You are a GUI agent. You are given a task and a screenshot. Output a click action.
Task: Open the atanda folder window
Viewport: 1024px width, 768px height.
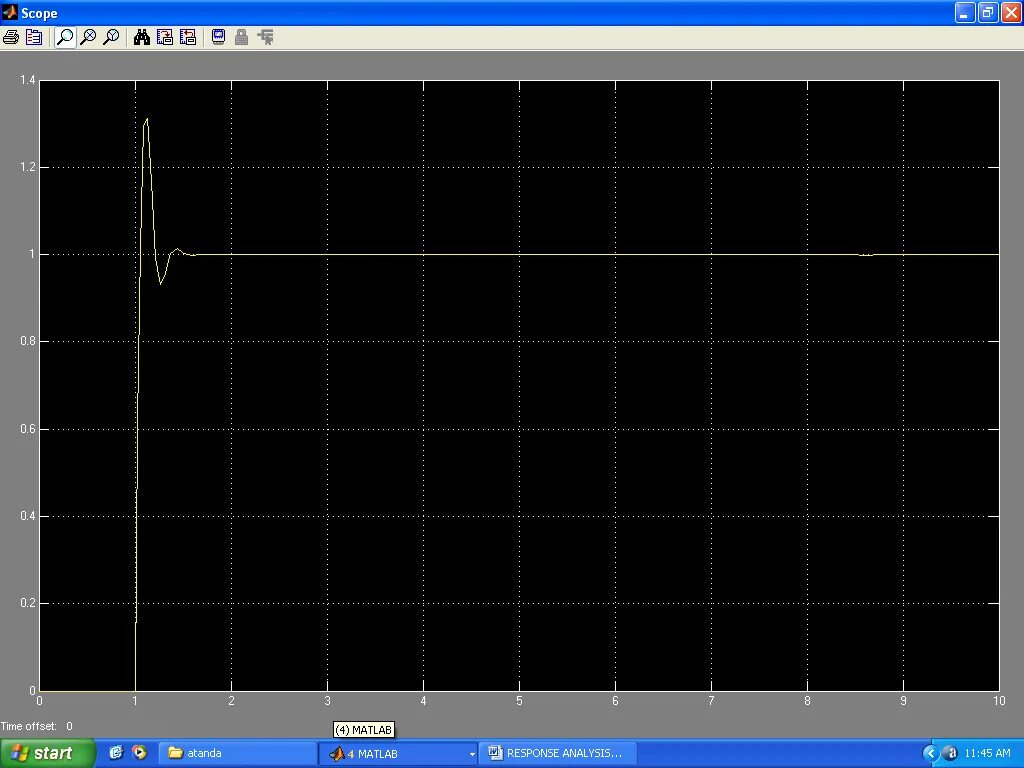pos(235,753)
